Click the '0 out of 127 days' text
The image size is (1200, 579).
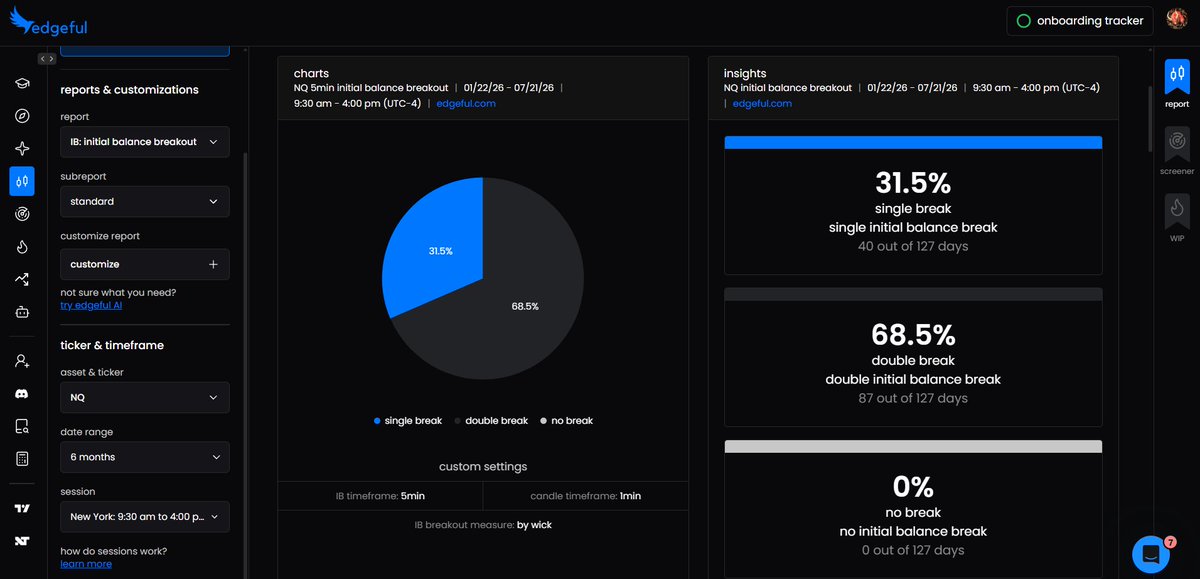(x=913, y=550)
